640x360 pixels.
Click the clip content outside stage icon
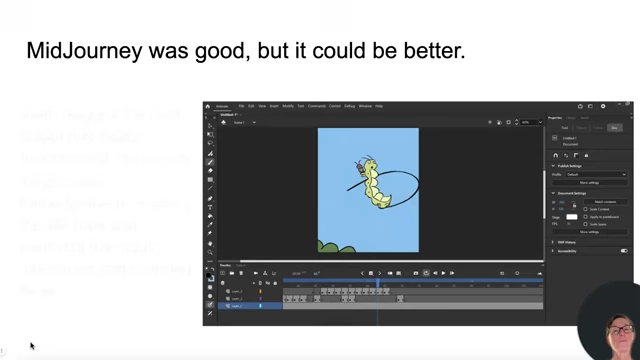pos(508,122)
